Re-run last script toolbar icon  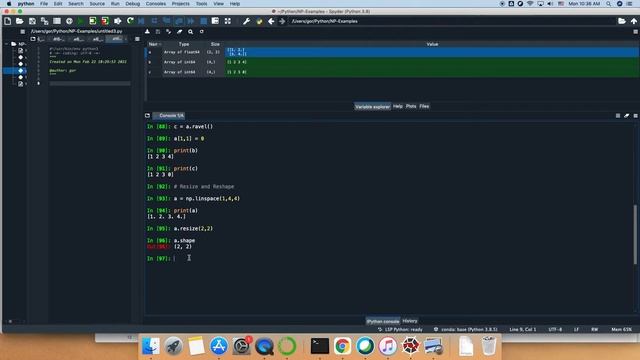130,21
